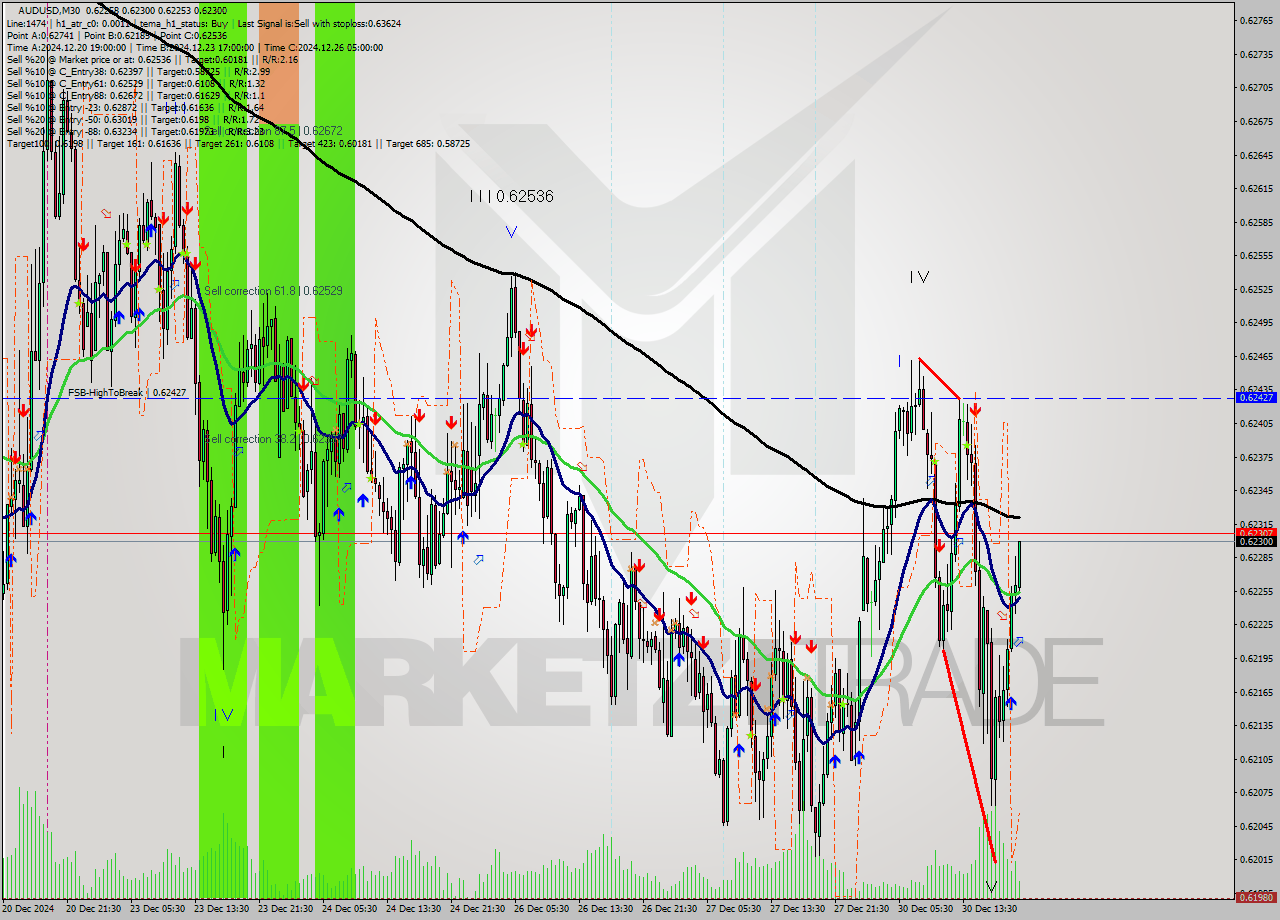Click the '30 Dec 13:30' time label
Image resolution: width=1280 pixels, height=920 pixels.
(990, 909)
